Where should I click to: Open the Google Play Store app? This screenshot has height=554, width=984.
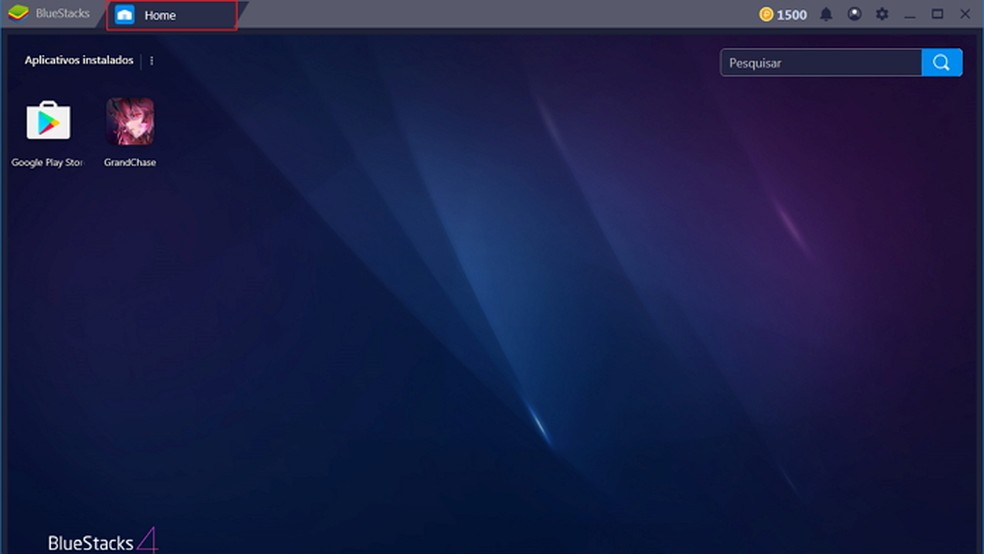(48, 120)
